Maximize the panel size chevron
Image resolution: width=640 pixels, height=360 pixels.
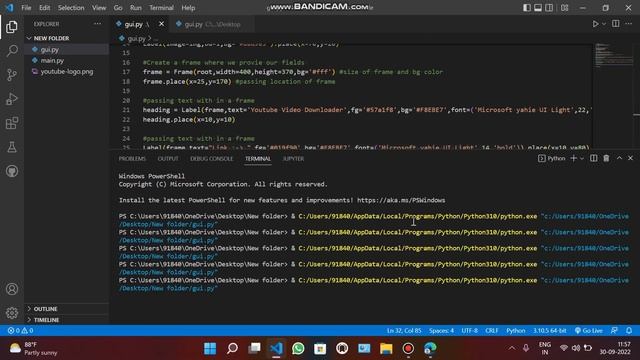pyautogui.click(x=619, y=158)
